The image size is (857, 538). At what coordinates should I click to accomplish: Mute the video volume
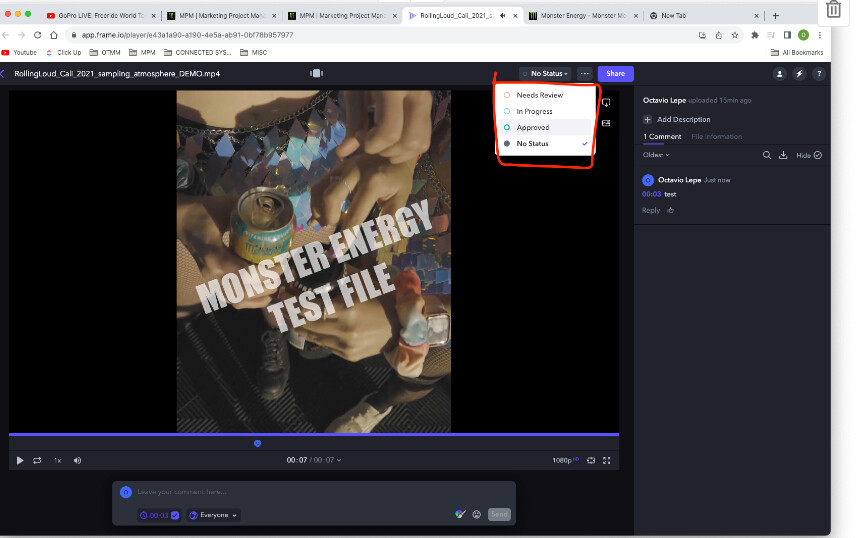(78, 460)
